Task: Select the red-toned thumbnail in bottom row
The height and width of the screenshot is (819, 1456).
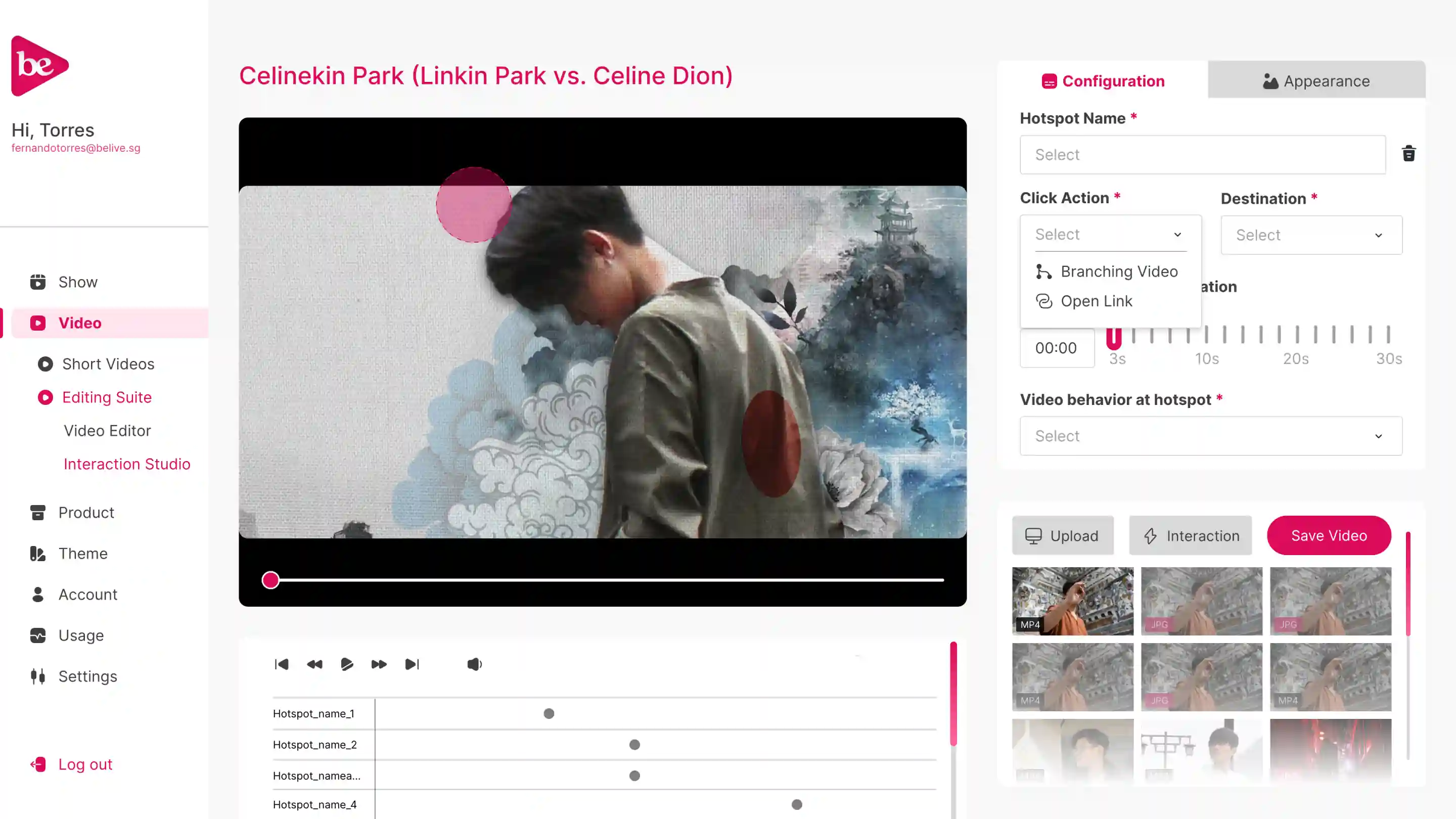Action: [1331, 751]
